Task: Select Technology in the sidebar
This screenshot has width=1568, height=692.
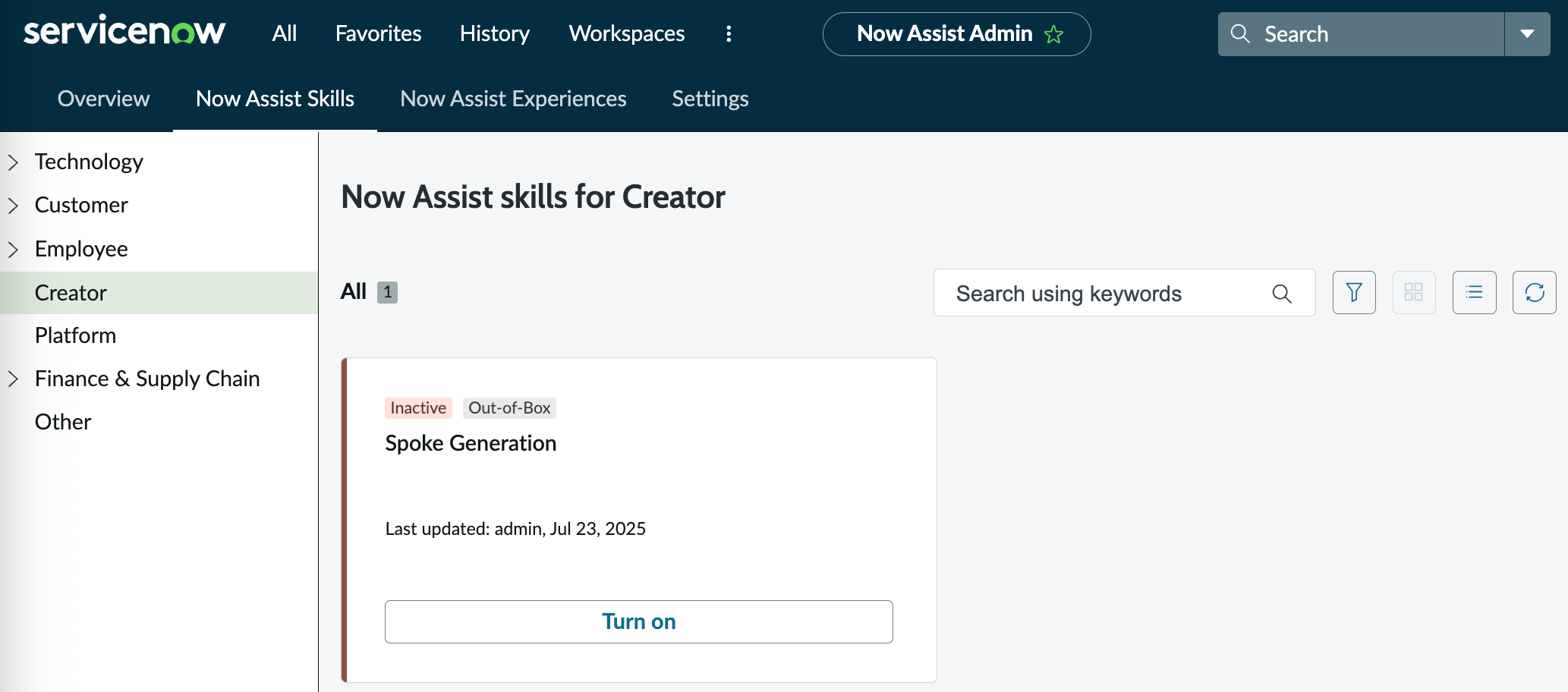Action: pyautogui.click(x=89, y=162)
